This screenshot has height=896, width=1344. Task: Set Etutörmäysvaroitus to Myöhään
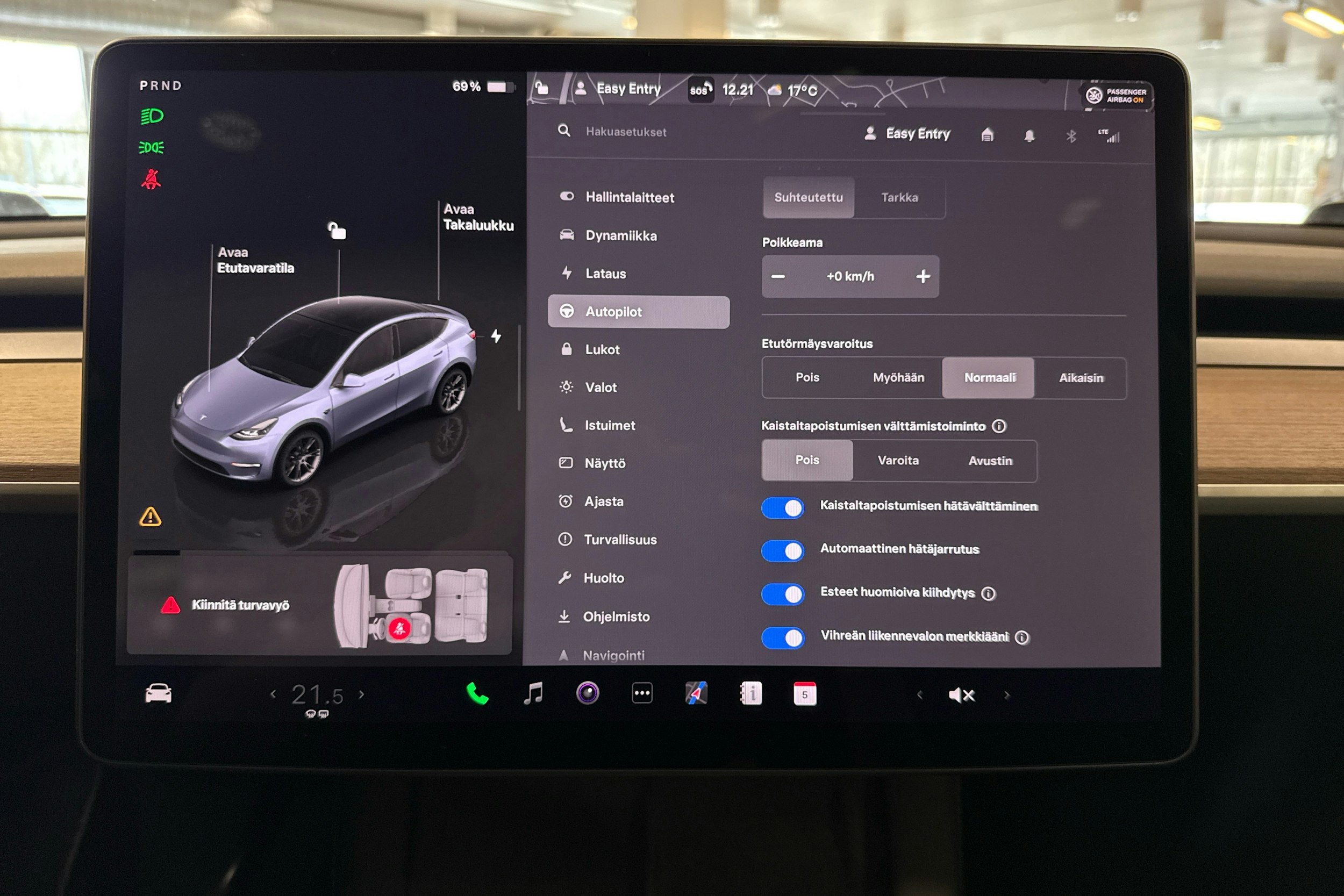click(898, 377)
